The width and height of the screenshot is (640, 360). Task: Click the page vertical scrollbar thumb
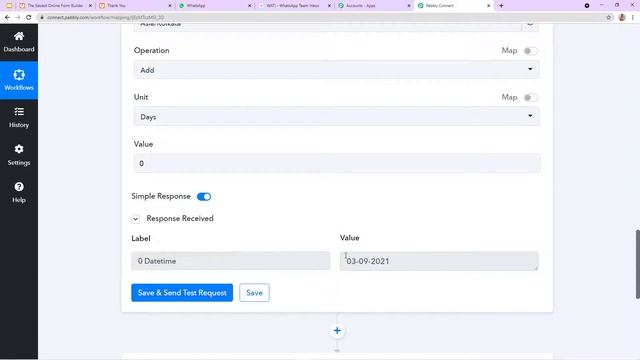637,264
